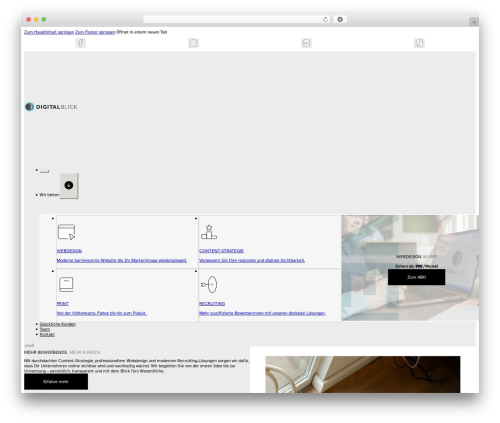Focus the browser address bar

click(x=237, y=20)
